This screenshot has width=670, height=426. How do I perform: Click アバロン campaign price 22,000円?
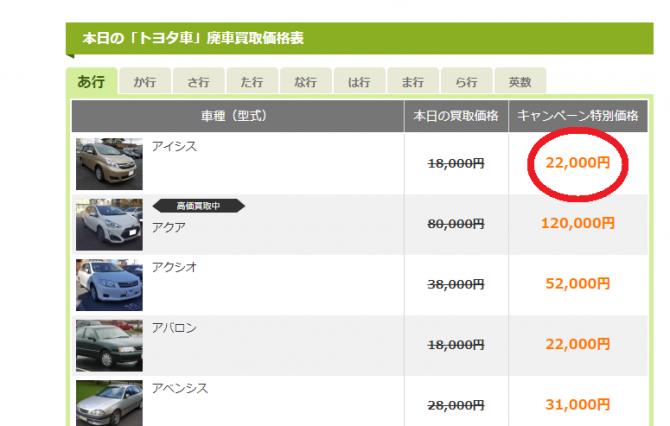tap(578, 344)
